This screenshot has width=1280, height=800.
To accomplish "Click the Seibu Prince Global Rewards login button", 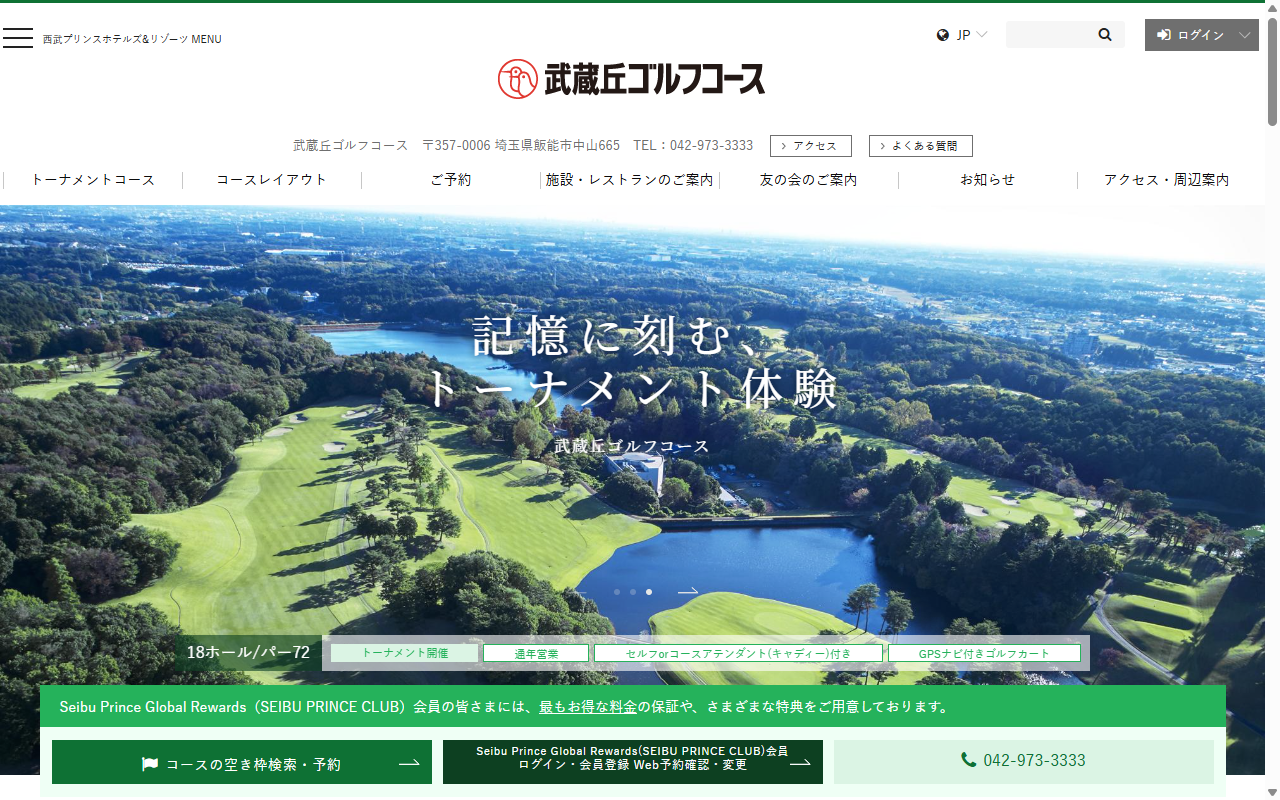I will coord(633,762).
